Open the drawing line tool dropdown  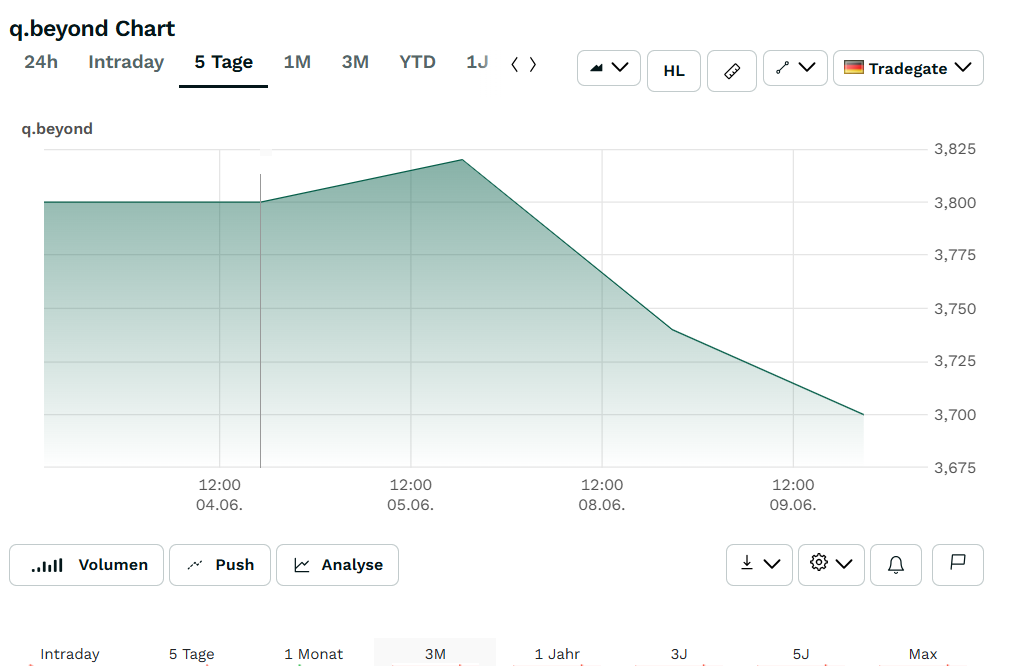(x=795, y=68)
